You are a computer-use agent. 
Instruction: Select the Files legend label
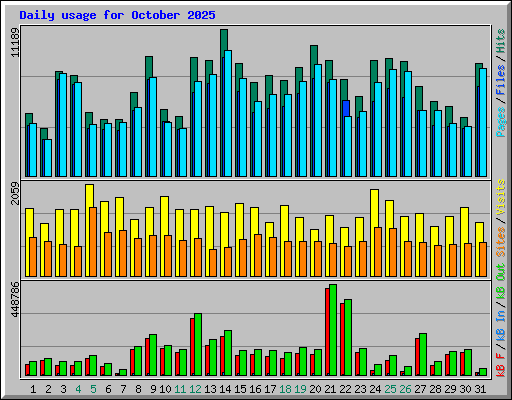(501, 80)
